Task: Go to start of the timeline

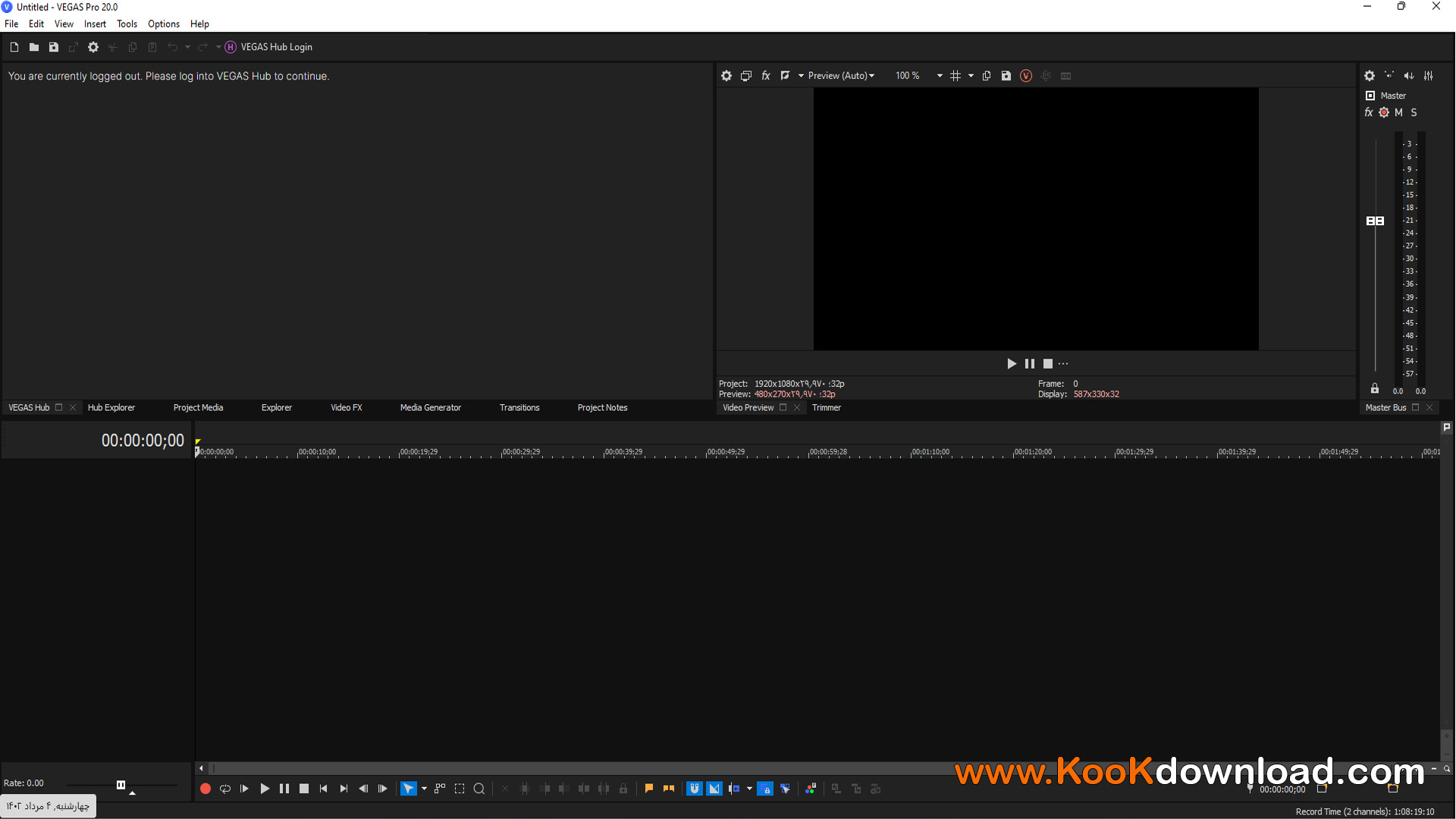Action: (x=324, y=789)
